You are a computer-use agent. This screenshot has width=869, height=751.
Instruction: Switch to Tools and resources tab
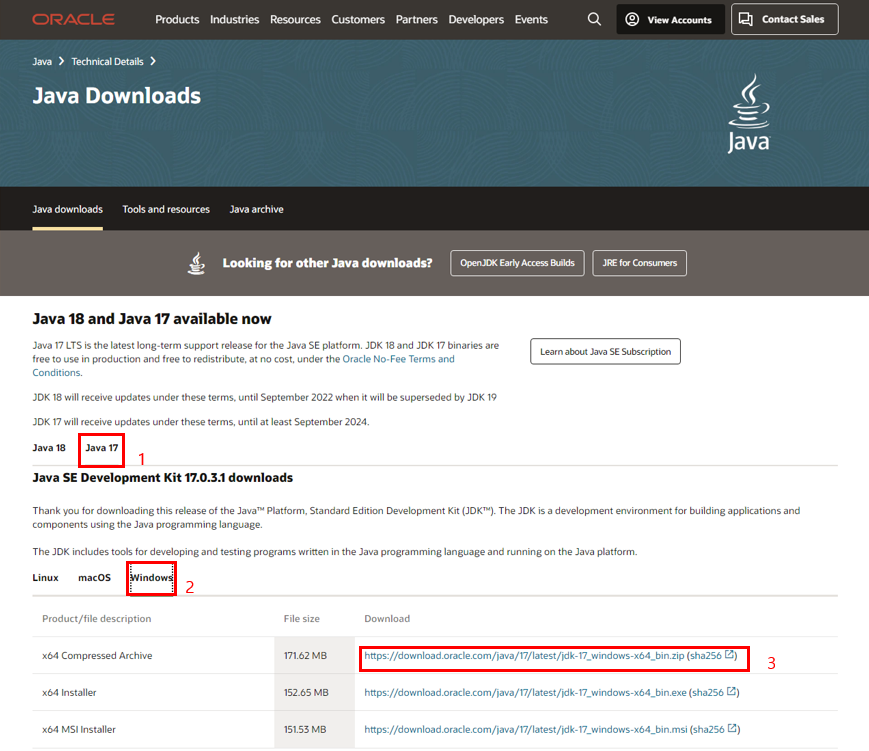coord(166,209)
